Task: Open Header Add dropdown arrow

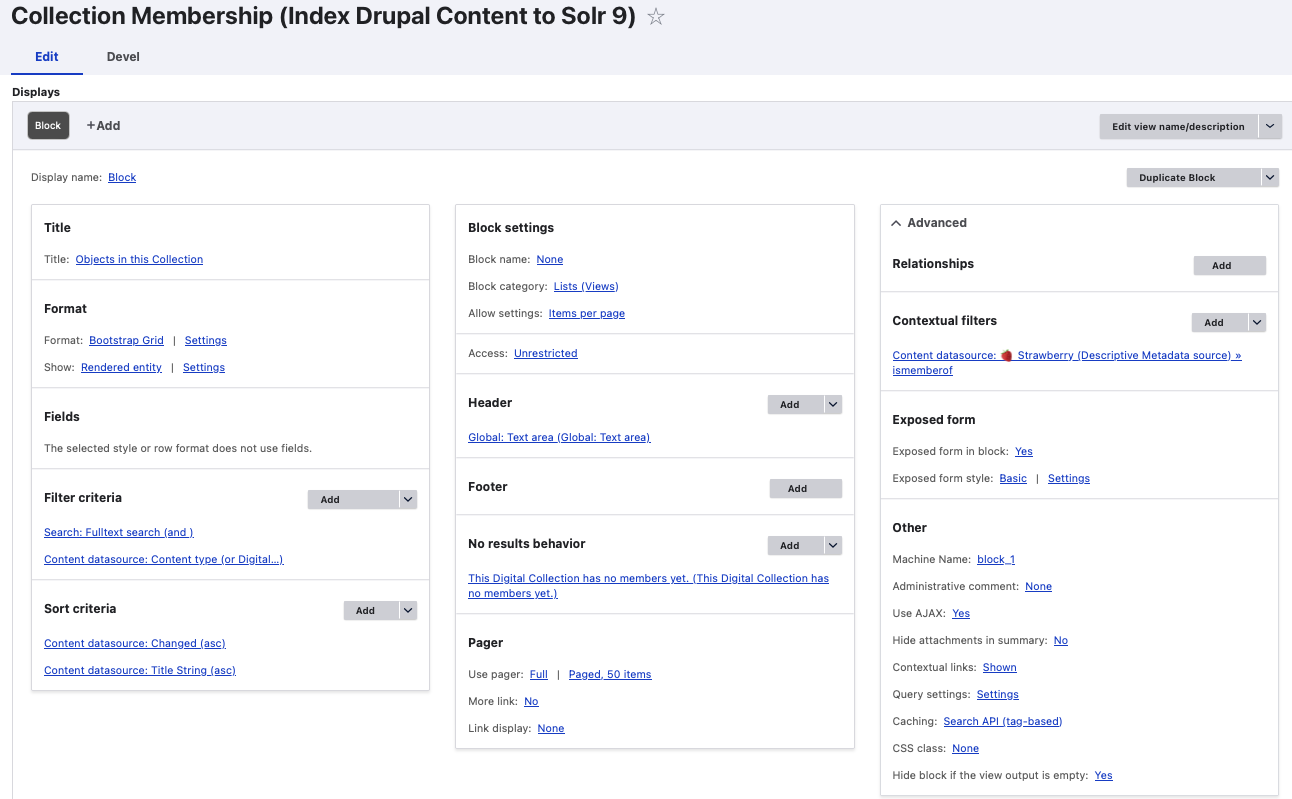Action: pos(833,404)
